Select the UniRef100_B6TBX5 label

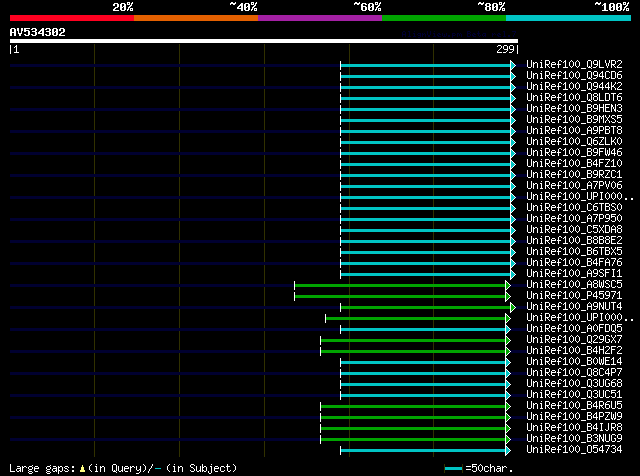[574, 252]
